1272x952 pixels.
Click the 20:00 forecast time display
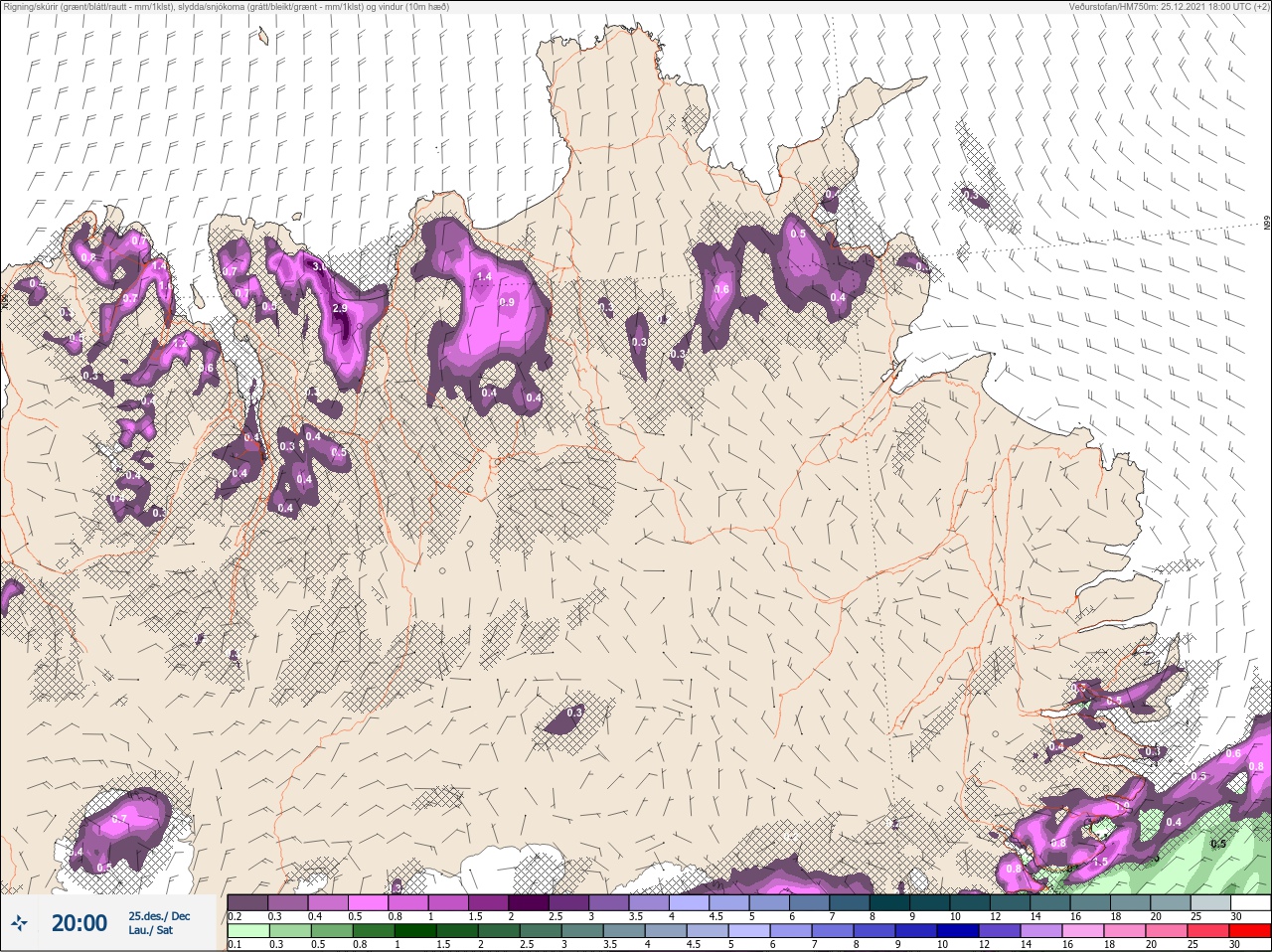click(x=79, y=923)
